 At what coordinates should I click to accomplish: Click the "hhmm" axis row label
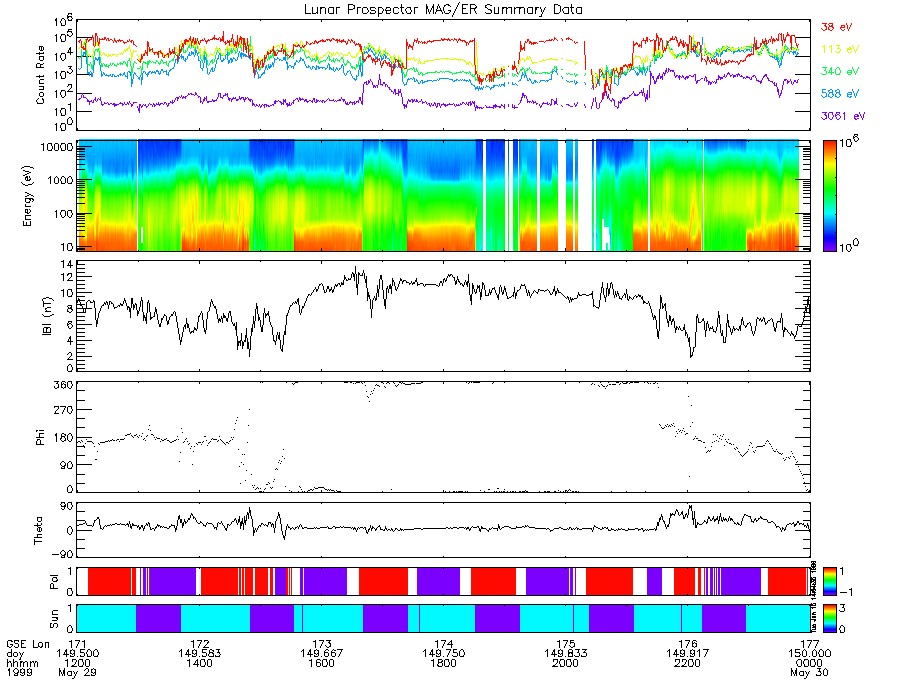coord(22,663)
